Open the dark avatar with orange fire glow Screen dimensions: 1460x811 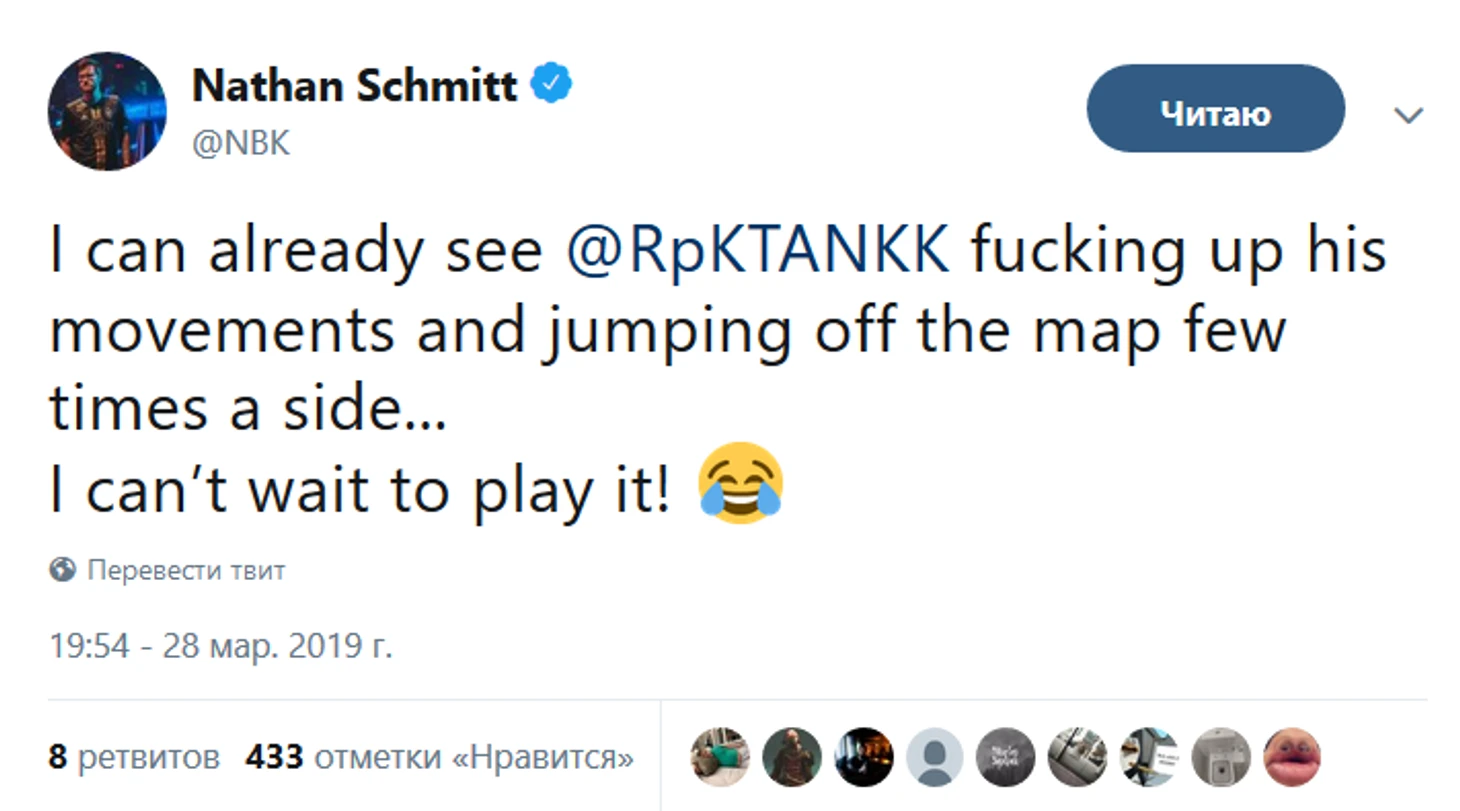tap(863, 756)
